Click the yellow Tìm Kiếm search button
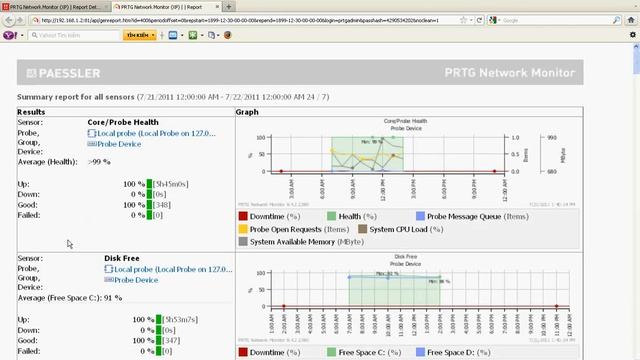 click(140, 36)
